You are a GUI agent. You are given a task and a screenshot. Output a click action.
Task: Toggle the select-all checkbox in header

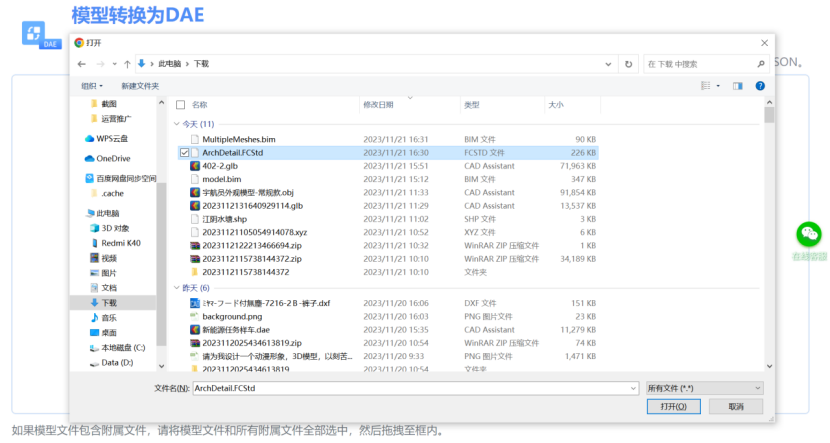point(181,105)
